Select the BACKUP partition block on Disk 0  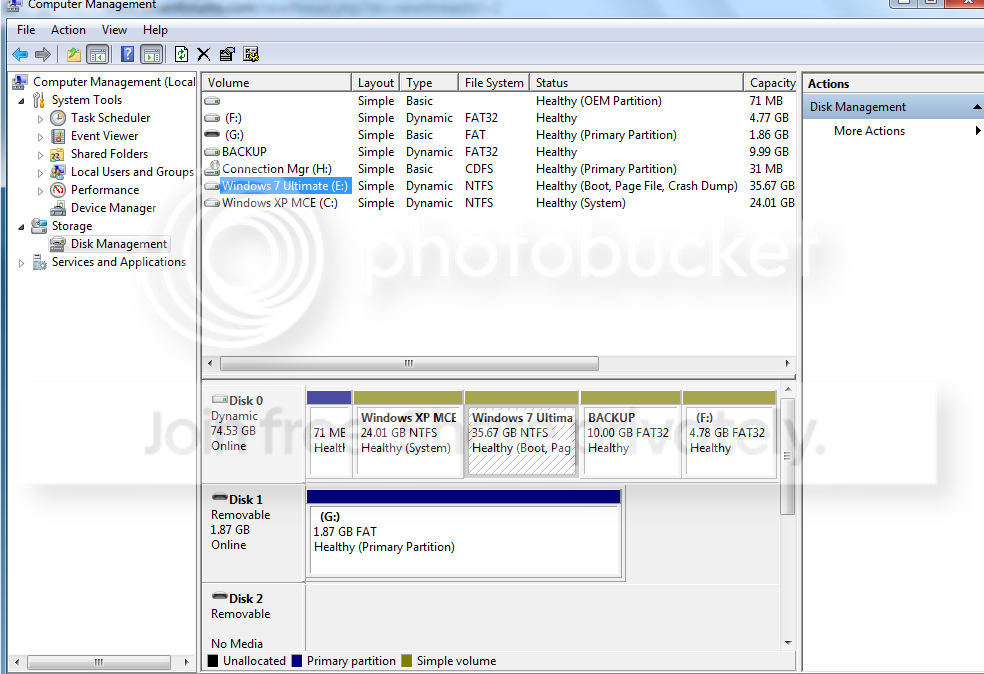(x=631, y=433)
